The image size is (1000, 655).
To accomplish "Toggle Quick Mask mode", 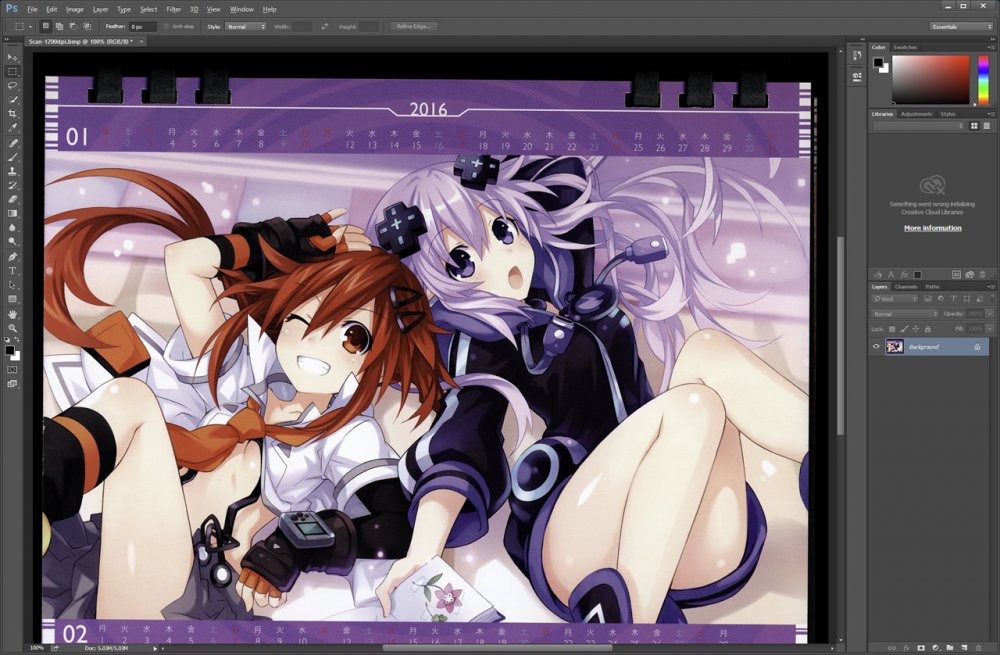I will click(x=12, y=369).
